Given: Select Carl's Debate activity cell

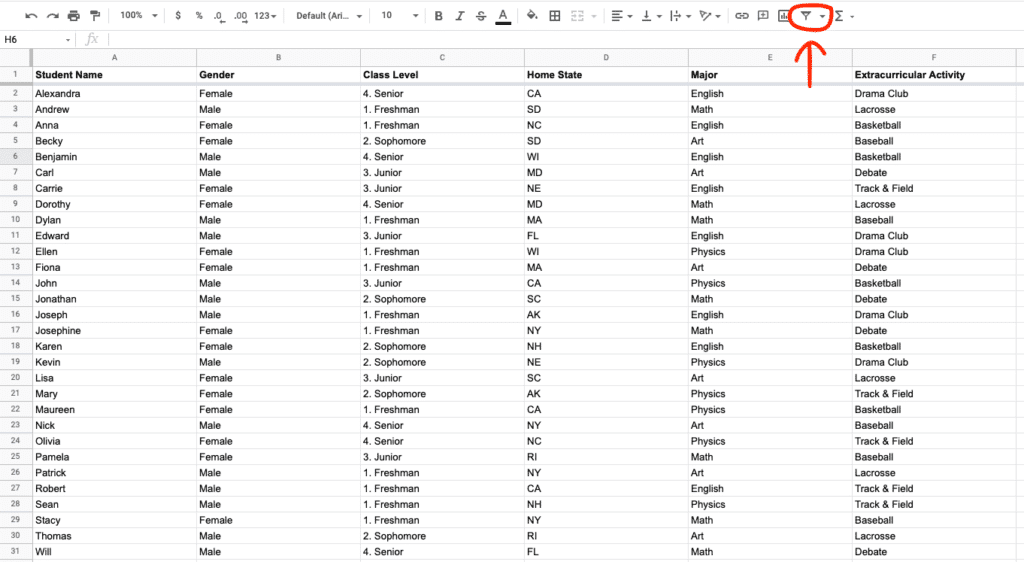Looking at the screenshot, I should pos(934,172).
